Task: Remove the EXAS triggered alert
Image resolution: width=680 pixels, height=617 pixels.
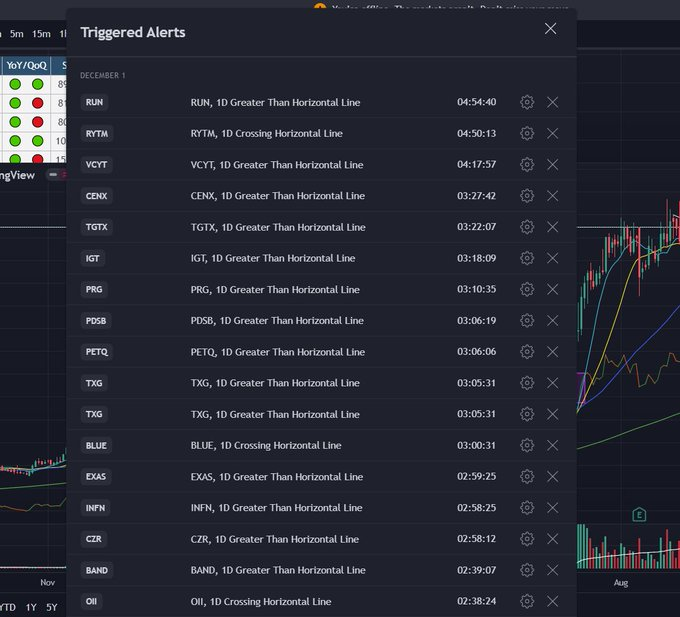Action: (x=552, y=477)
